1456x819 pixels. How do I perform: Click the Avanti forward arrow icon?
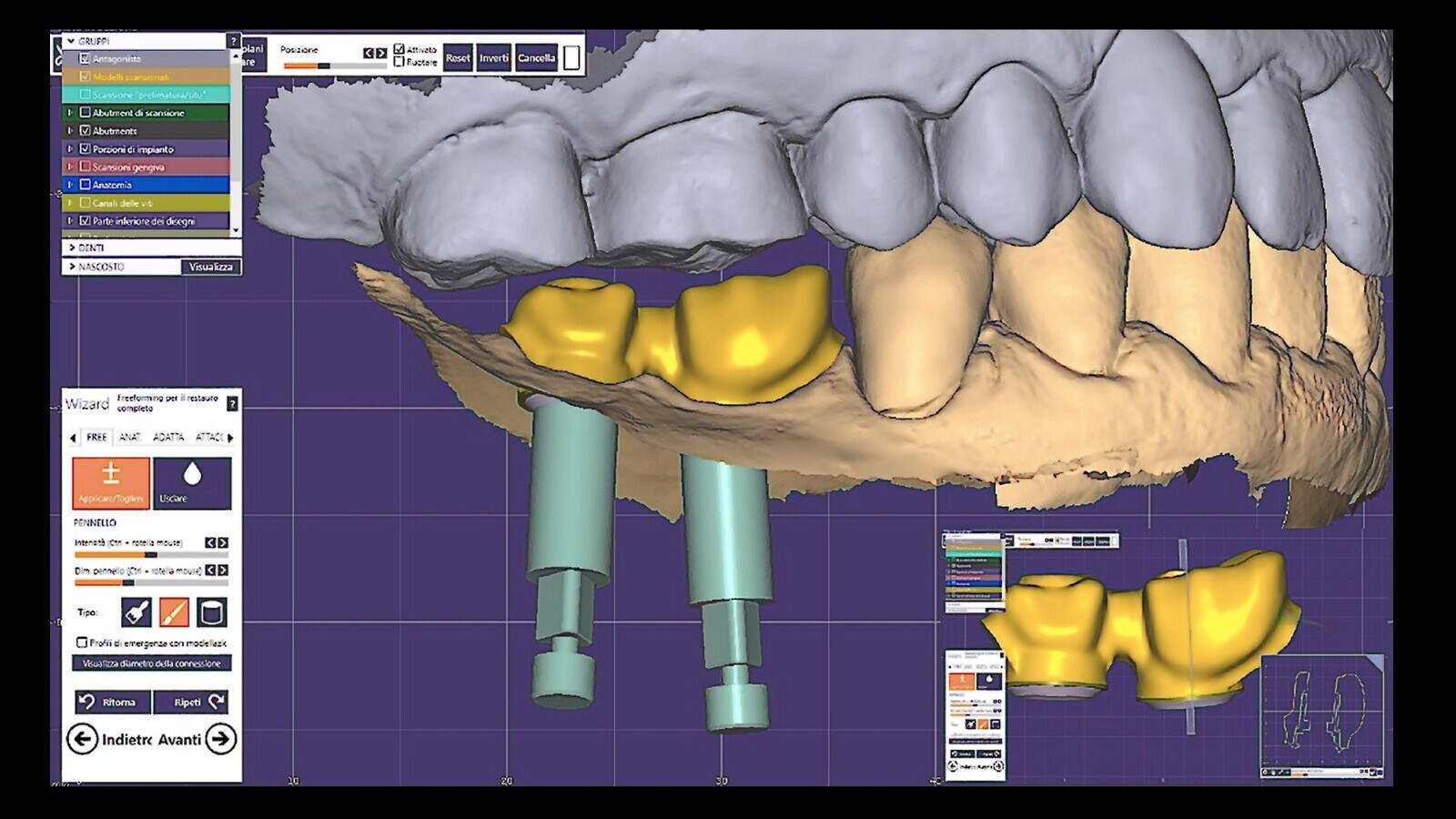220,739
